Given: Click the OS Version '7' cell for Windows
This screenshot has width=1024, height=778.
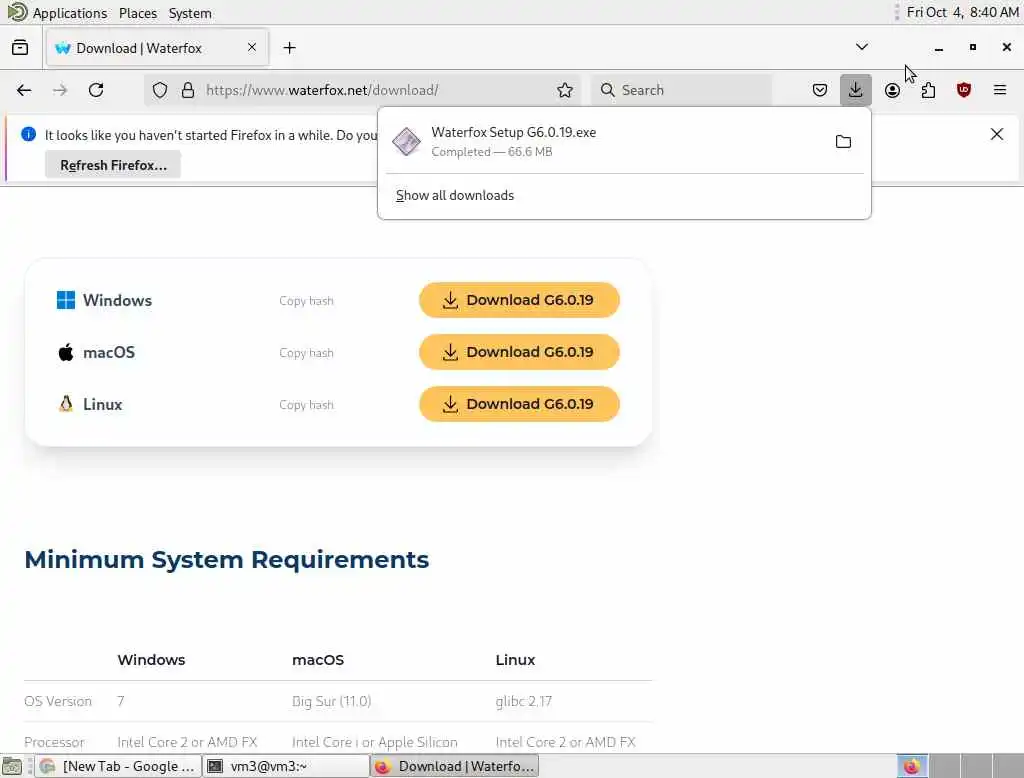Looking at the screenshot, I should pyautogui.click(x=121, y=701).
